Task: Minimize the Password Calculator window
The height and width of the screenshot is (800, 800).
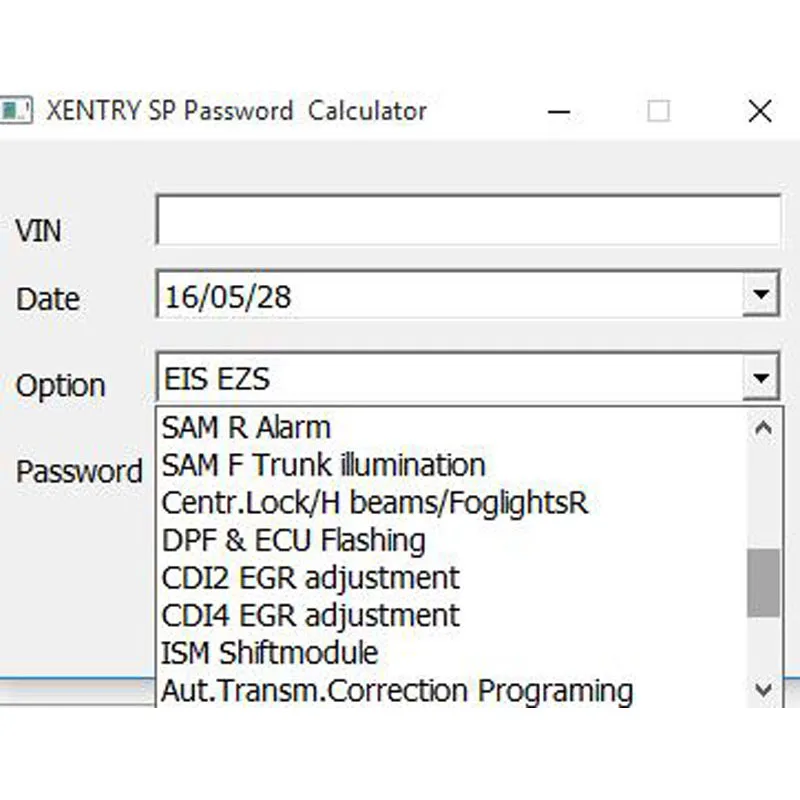Action: click(x=559, y=111)
